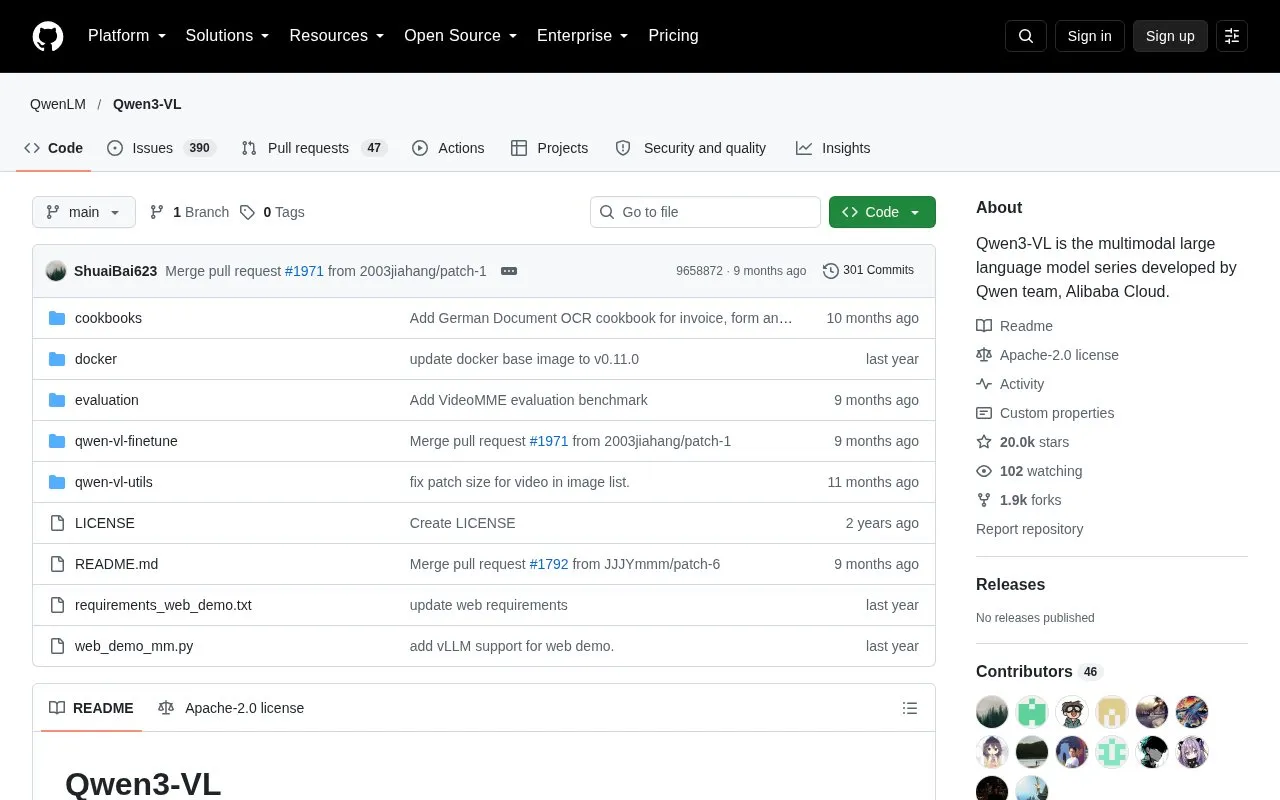1280x800 pixels.
Task: Open the Pricing link
Action: coord(673,36)
